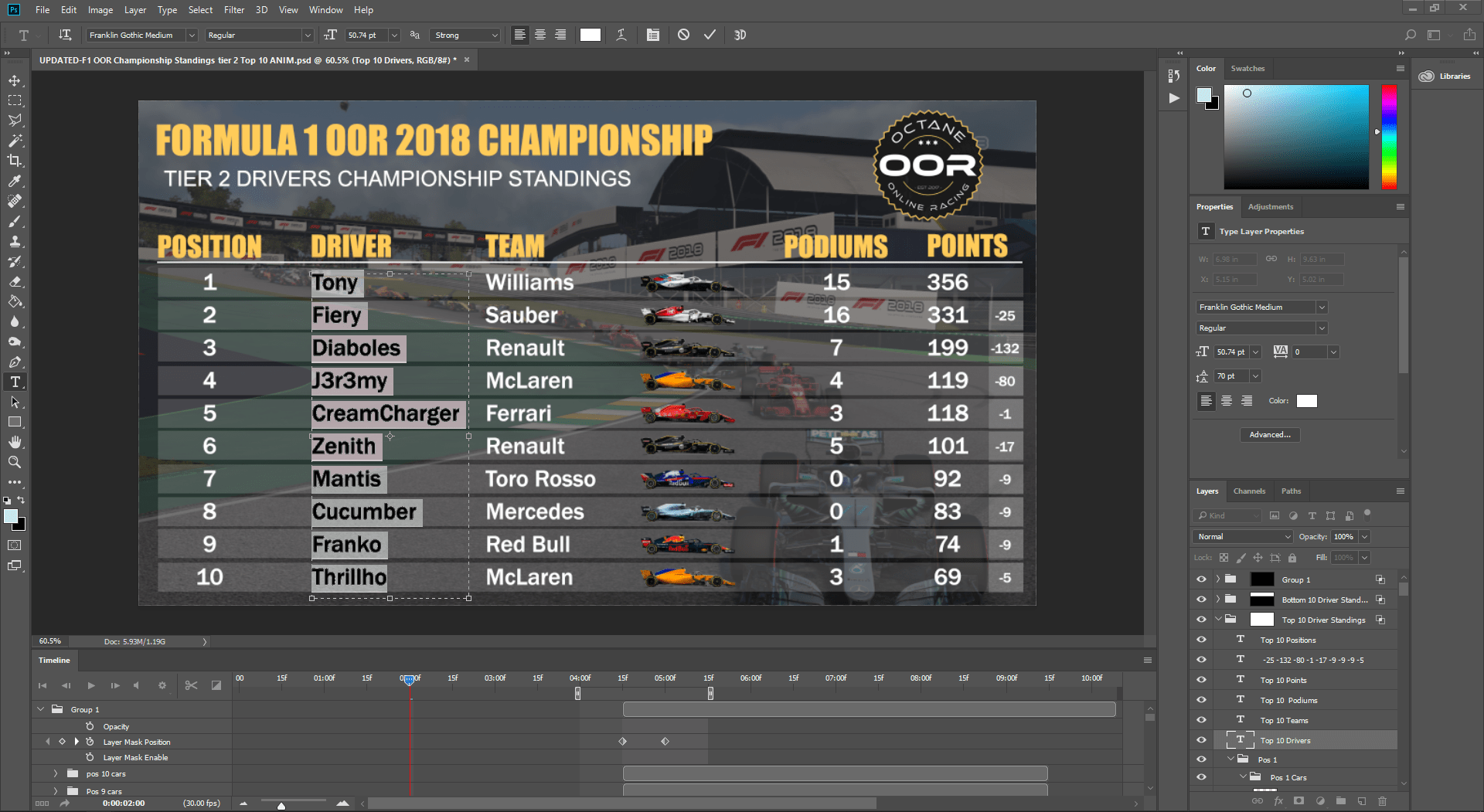Commit the text edit with the checkmark

[x=710, y=35]
